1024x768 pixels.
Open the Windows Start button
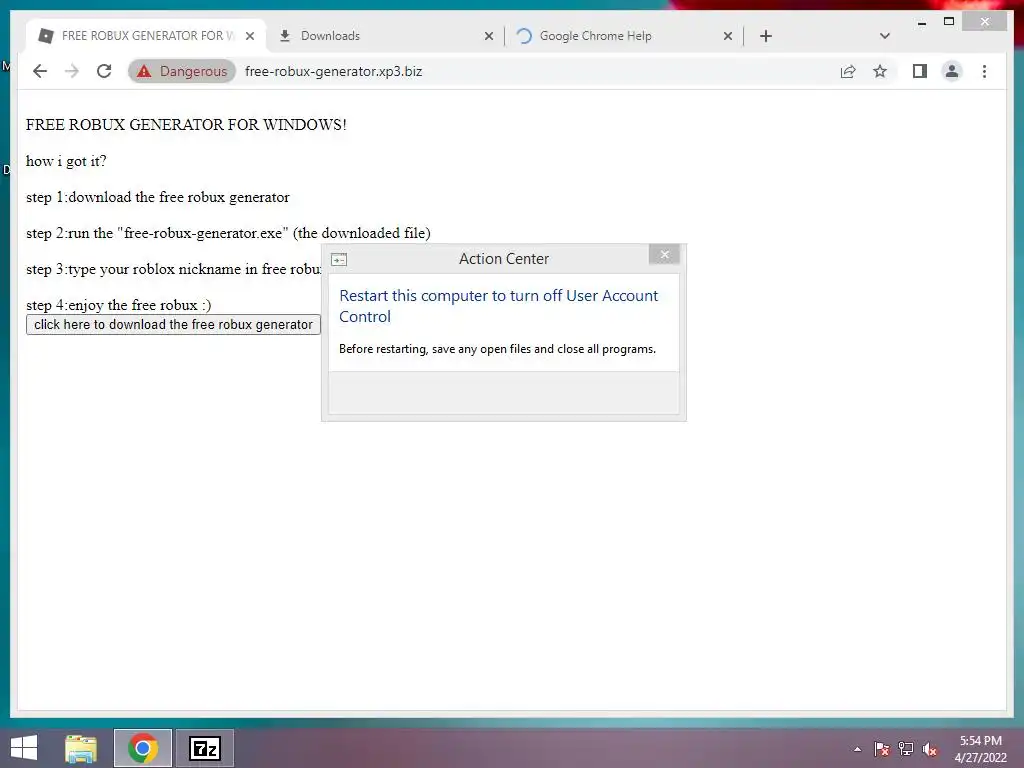click(24, 748)
